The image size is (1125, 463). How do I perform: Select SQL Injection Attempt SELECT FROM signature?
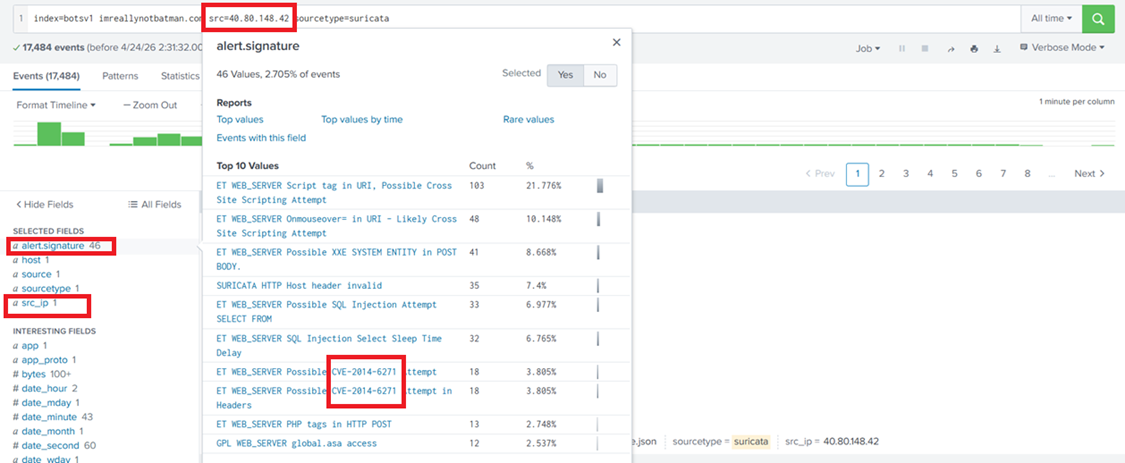(326, 311)
